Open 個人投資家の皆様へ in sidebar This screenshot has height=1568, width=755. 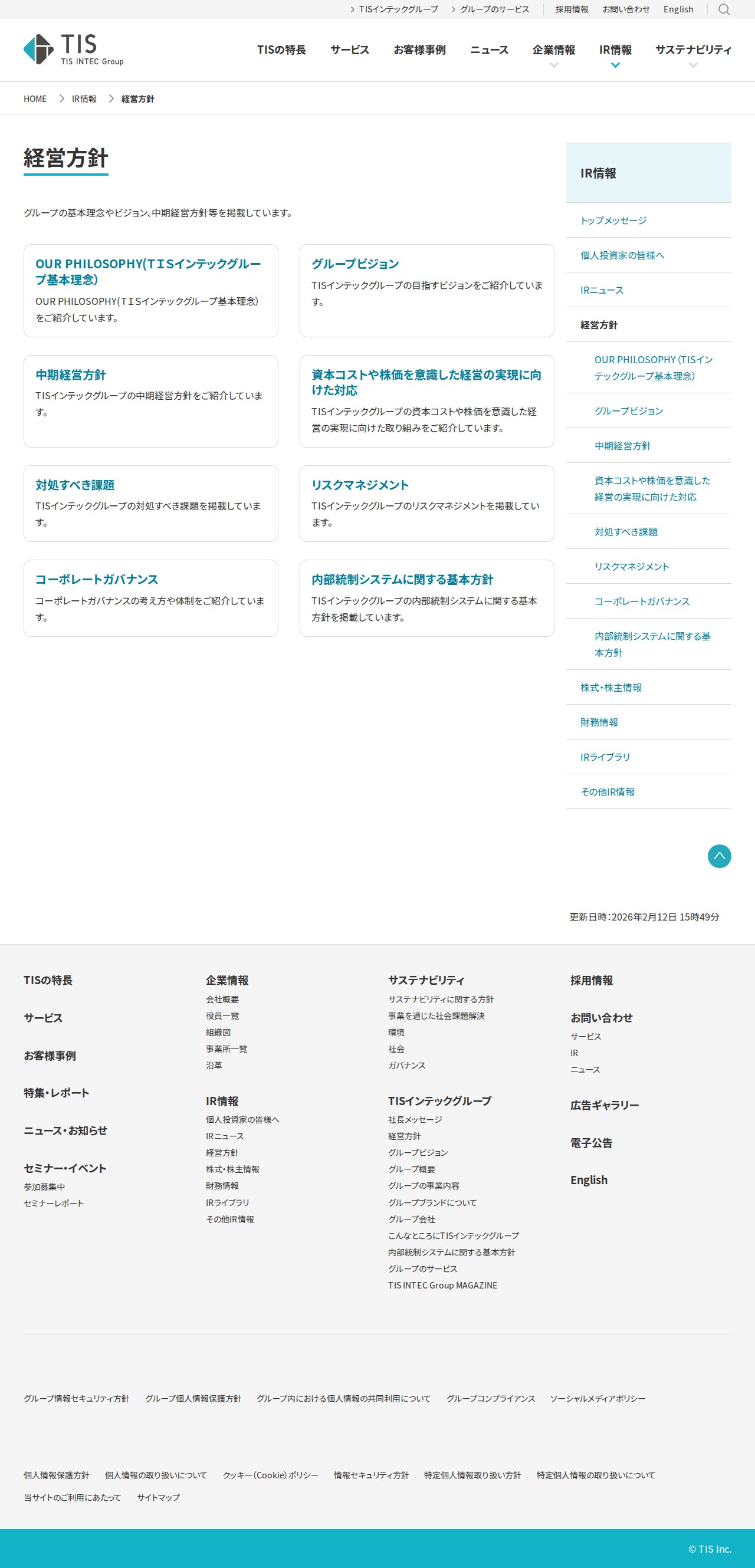648,255
